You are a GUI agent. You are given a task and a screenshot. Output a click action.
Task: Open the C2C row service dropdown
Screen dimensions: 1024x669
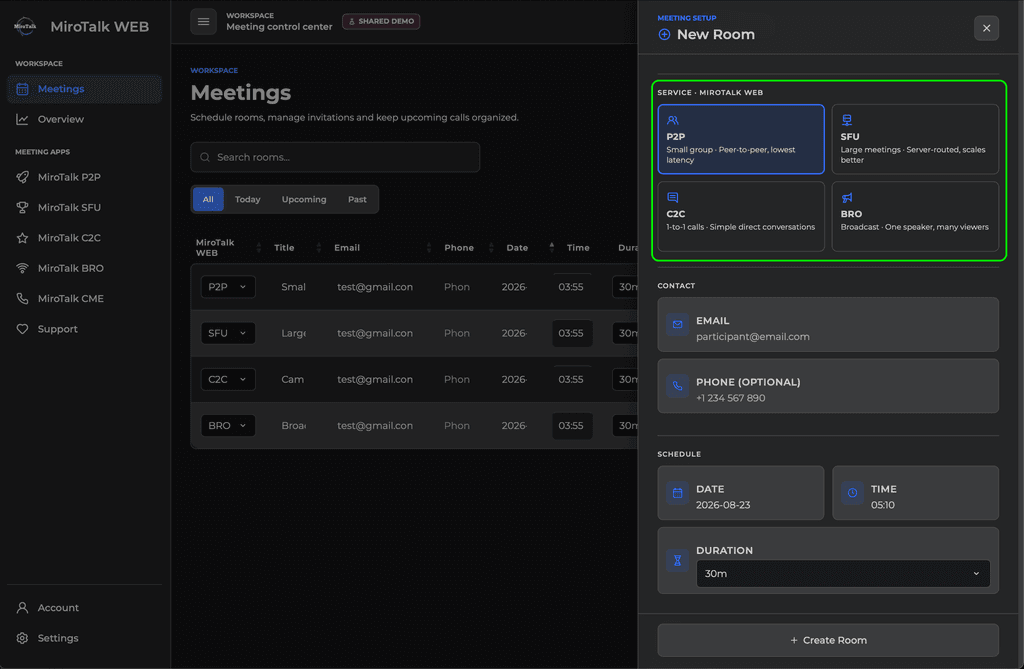click(227, 380)
